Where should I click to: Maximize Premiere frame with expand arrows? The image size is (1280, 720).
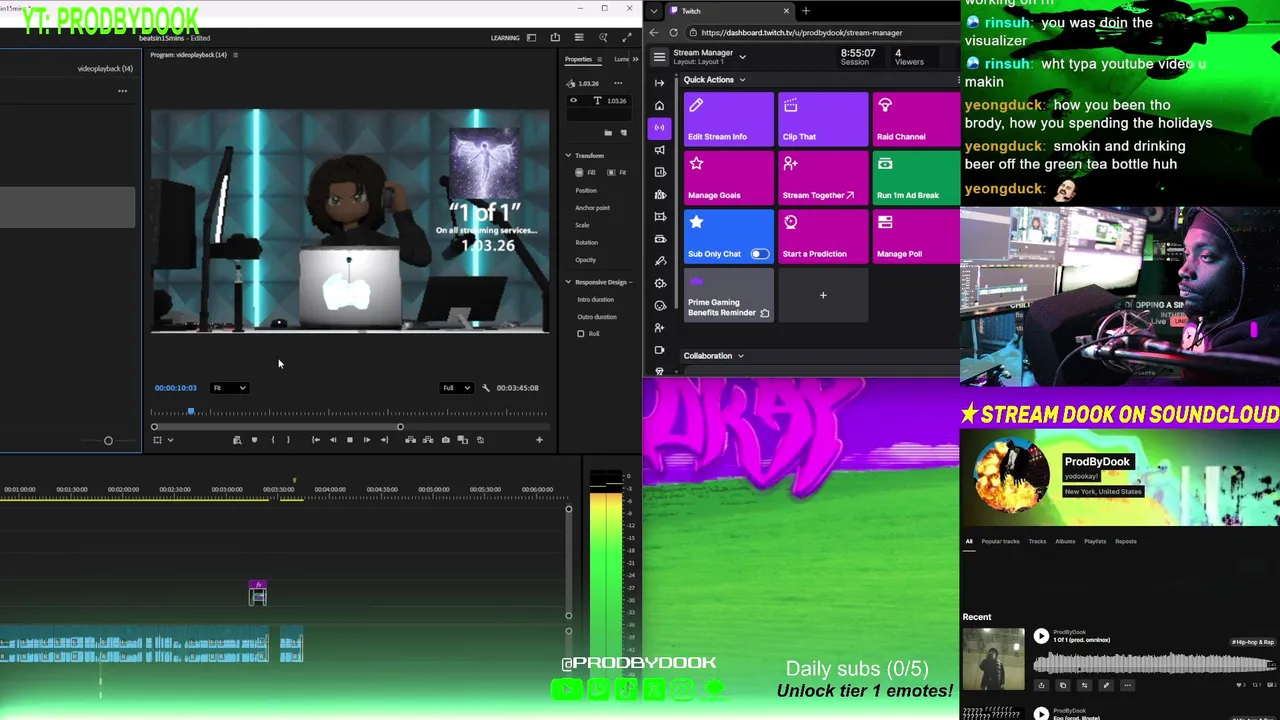pos(626,38)
